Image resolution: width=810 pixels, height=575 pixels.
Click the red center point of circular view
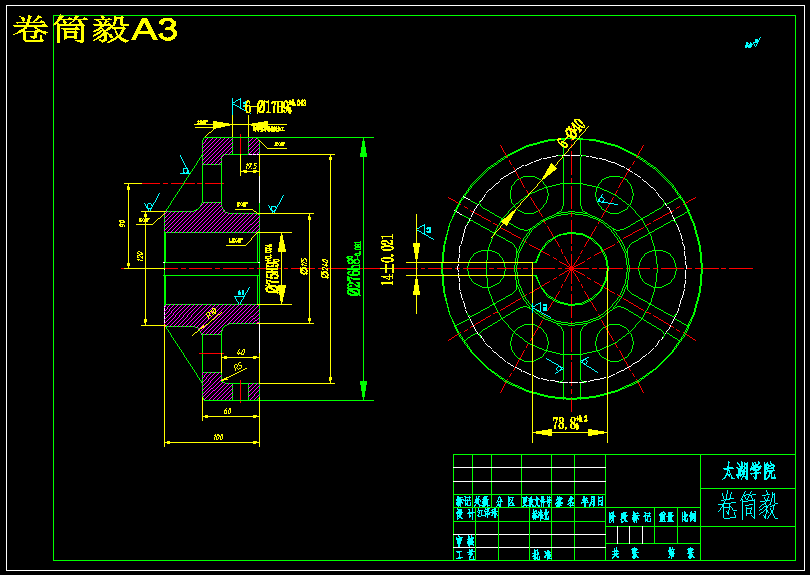[x=571, y=269]
